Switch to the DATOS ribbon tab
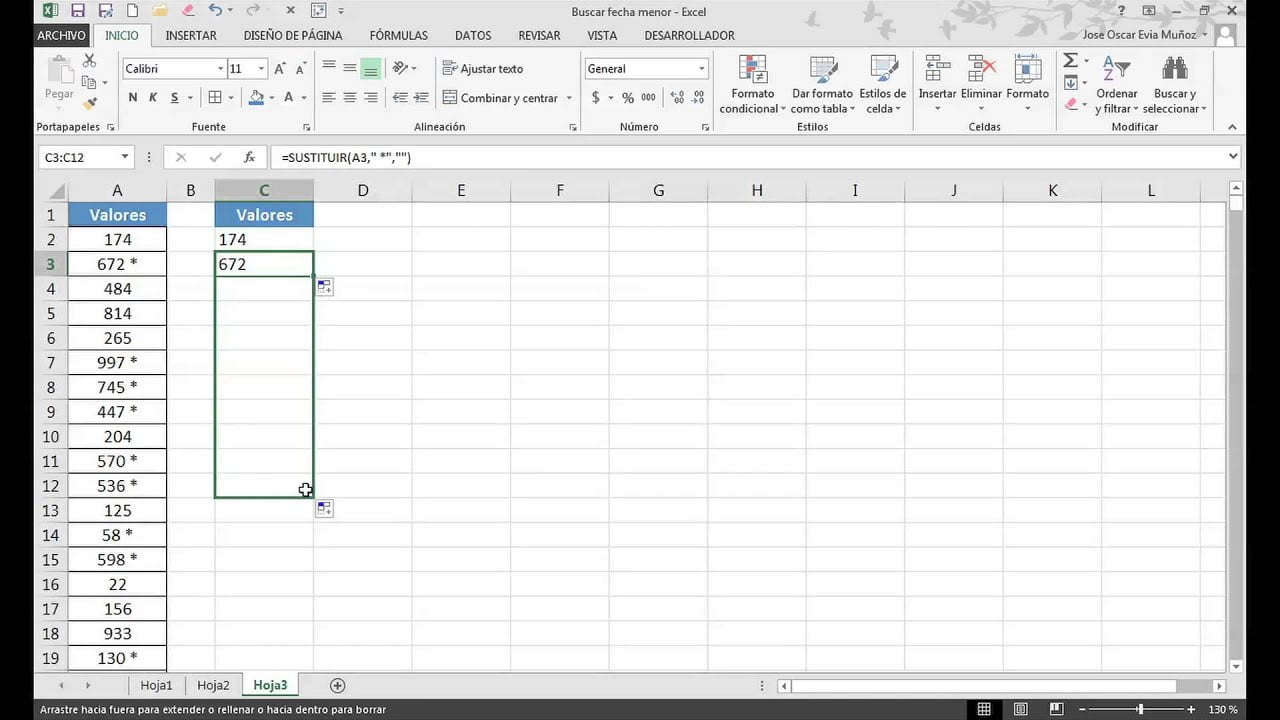The width and height of the screenshot is (1280, 720). pos(473,35)
